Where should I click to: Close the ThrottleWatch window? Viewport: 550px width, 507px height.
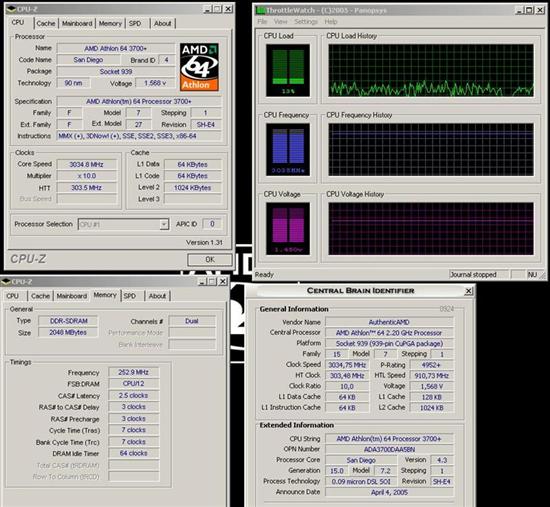point(540,11)
